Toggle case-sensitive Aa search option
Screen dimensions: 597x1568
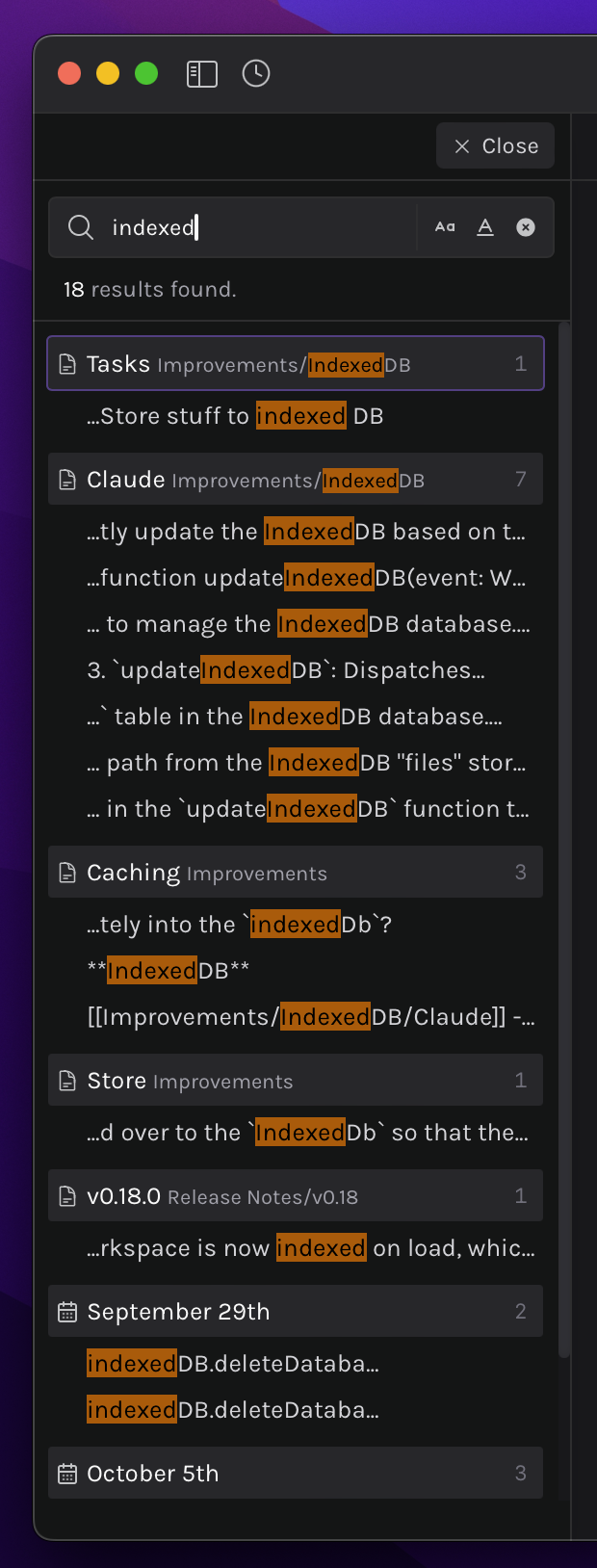point(445,227)
